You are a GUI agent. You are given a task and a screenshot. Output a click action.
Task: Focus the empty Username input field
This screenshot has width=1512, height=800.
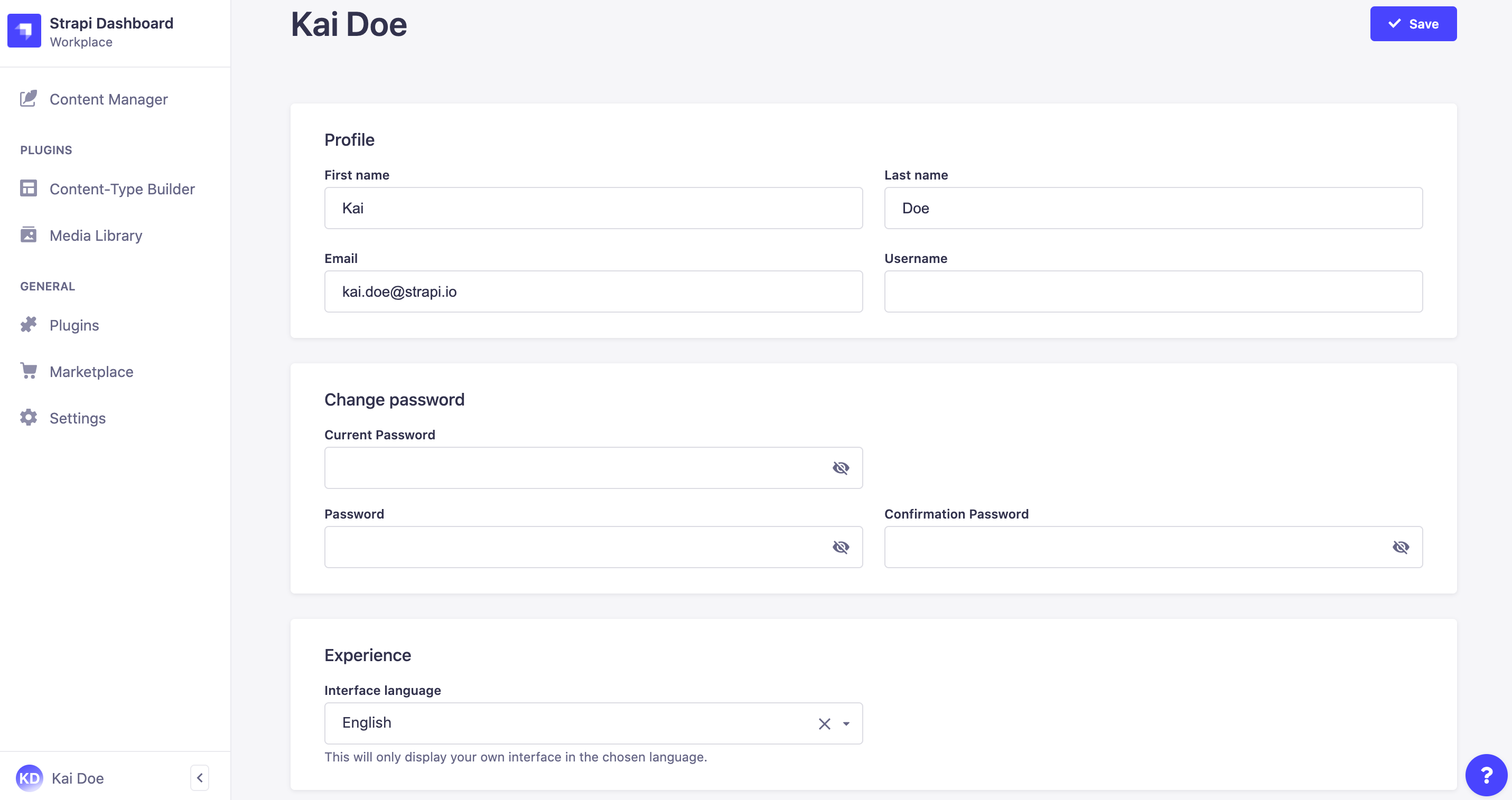(1153, 291)
